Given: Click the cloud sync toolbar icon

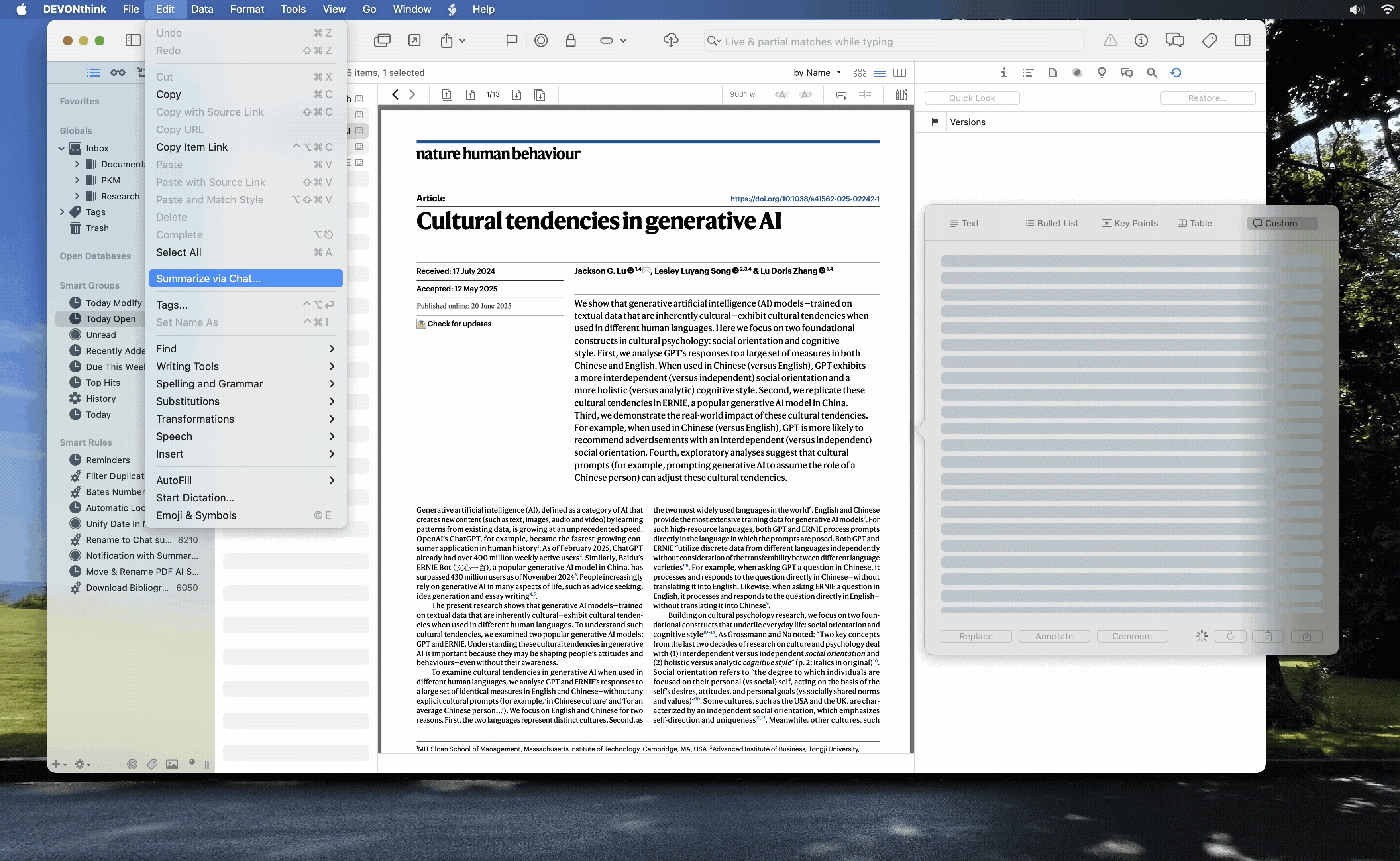Looking at the screenshot, I should pyautogui.click(x=671, y=40).
